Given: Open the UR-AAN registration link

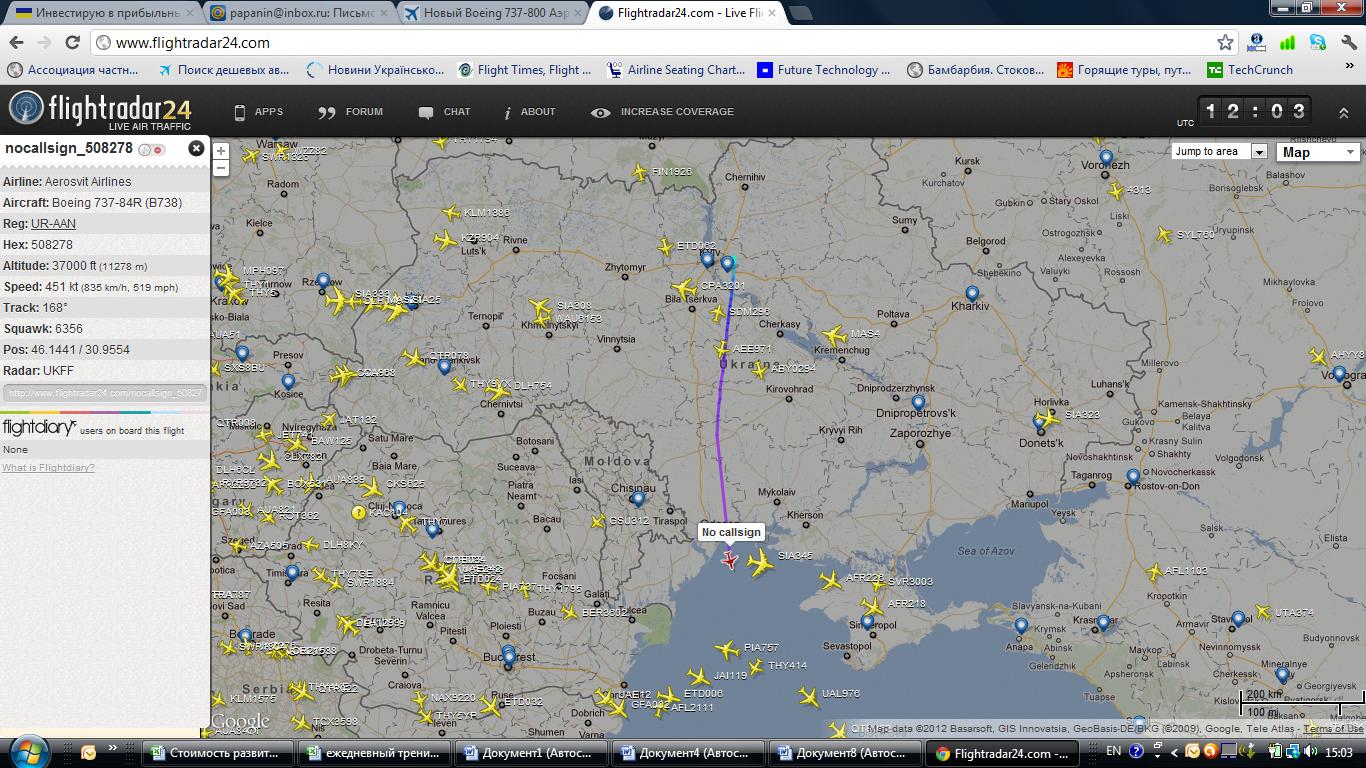Looking at the screenshot, I should point(53,224).
